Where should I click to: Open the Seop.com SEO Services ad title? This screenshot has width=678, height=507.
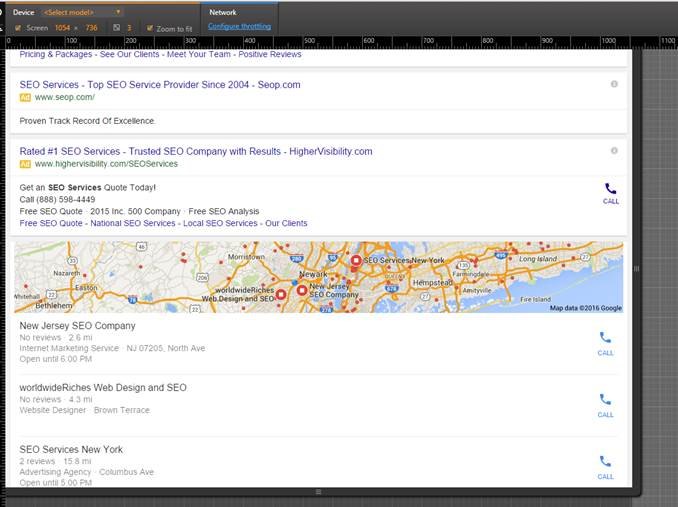click(x=160, y=85)
